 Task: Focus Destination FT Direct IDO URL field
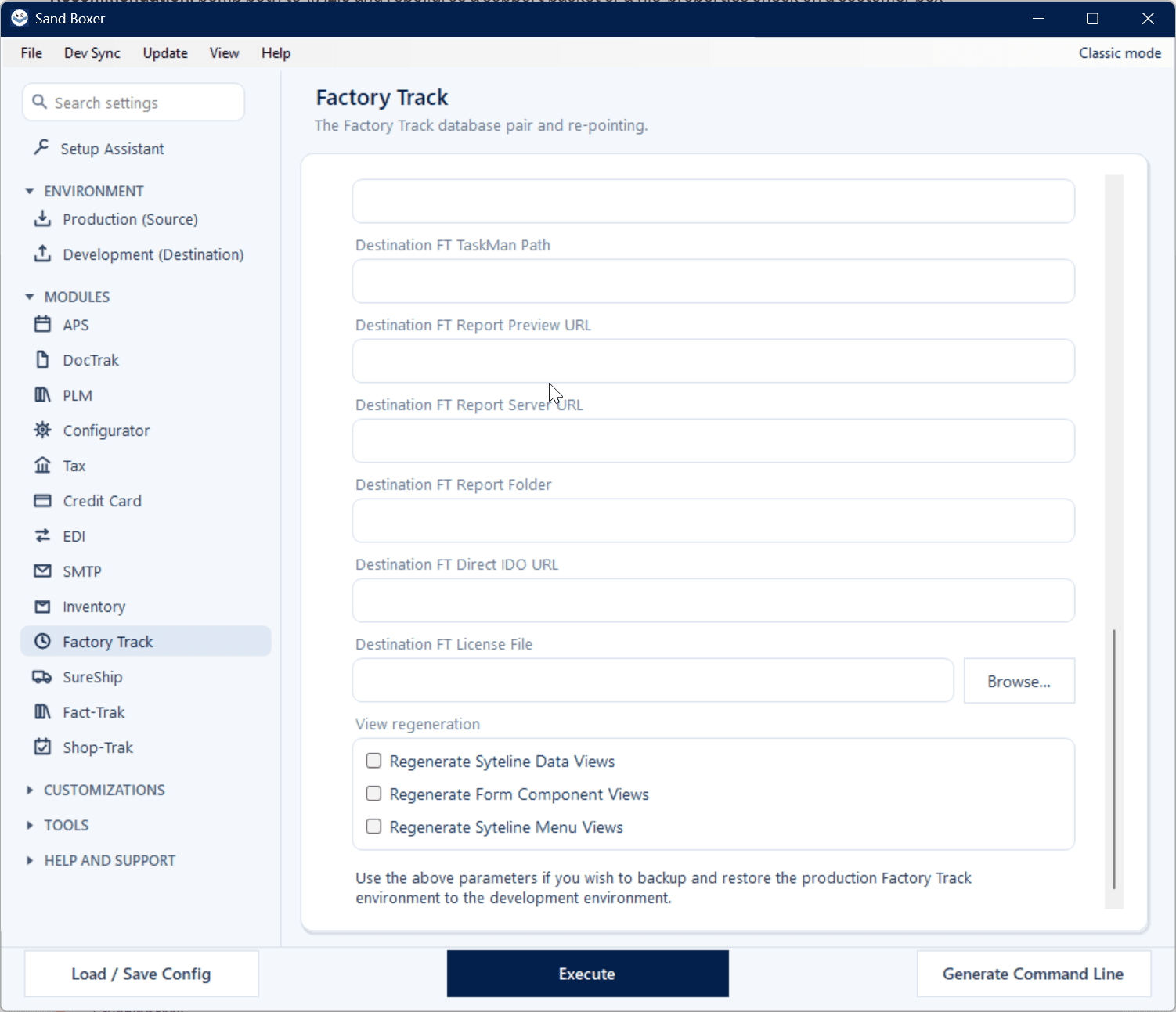click(x=713, y=600)
